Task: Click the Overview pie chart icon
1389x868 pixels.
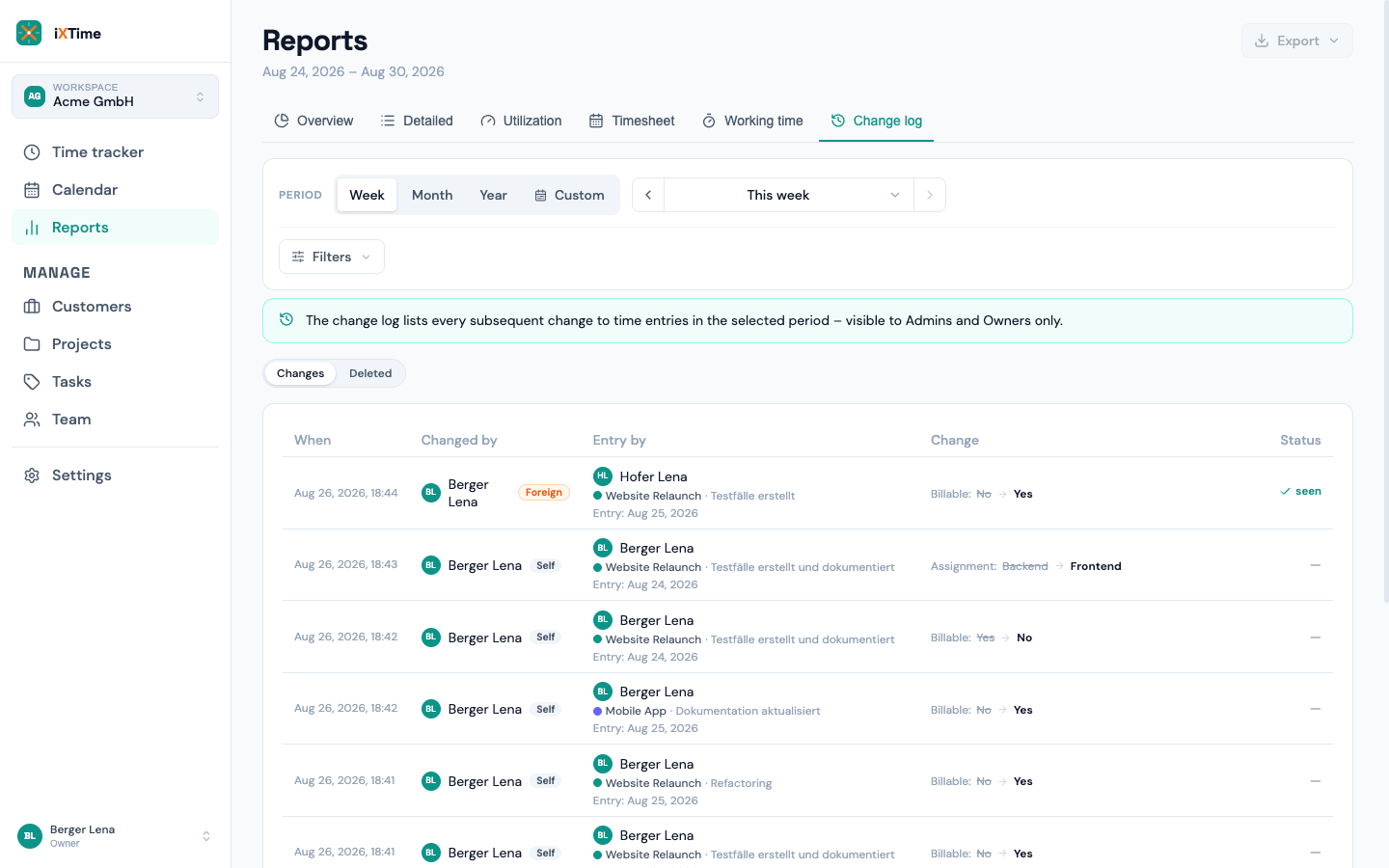Action: [282, 121]
